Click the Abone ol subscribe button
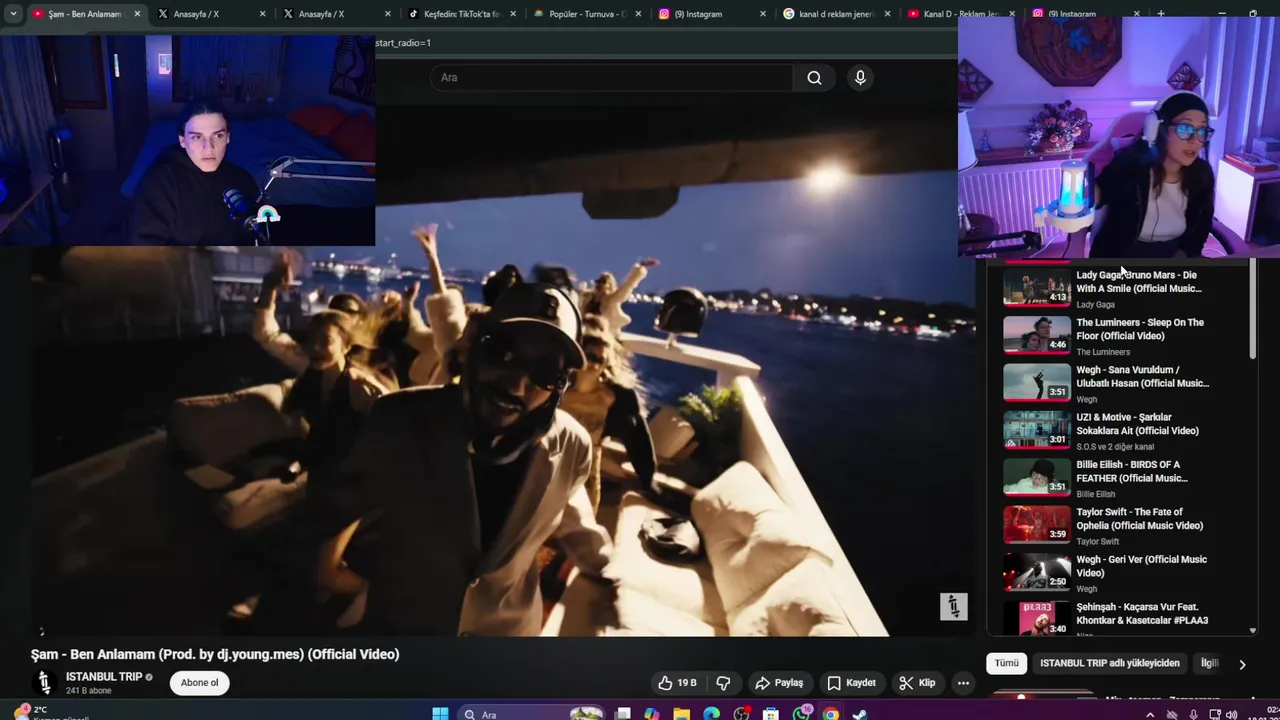 pyautogui.click(x=199, y=683)
